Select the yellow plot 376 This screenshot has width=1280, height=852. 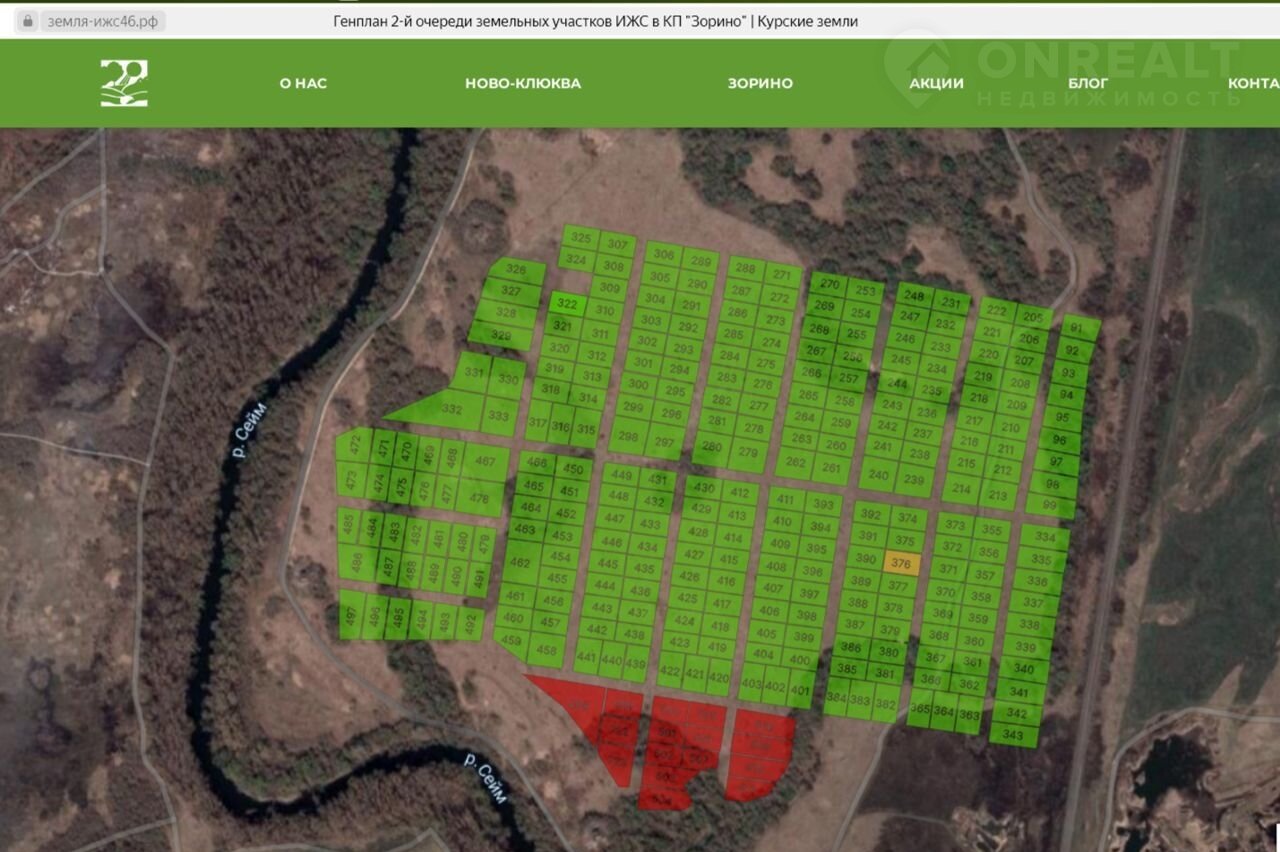coord(901,563)
